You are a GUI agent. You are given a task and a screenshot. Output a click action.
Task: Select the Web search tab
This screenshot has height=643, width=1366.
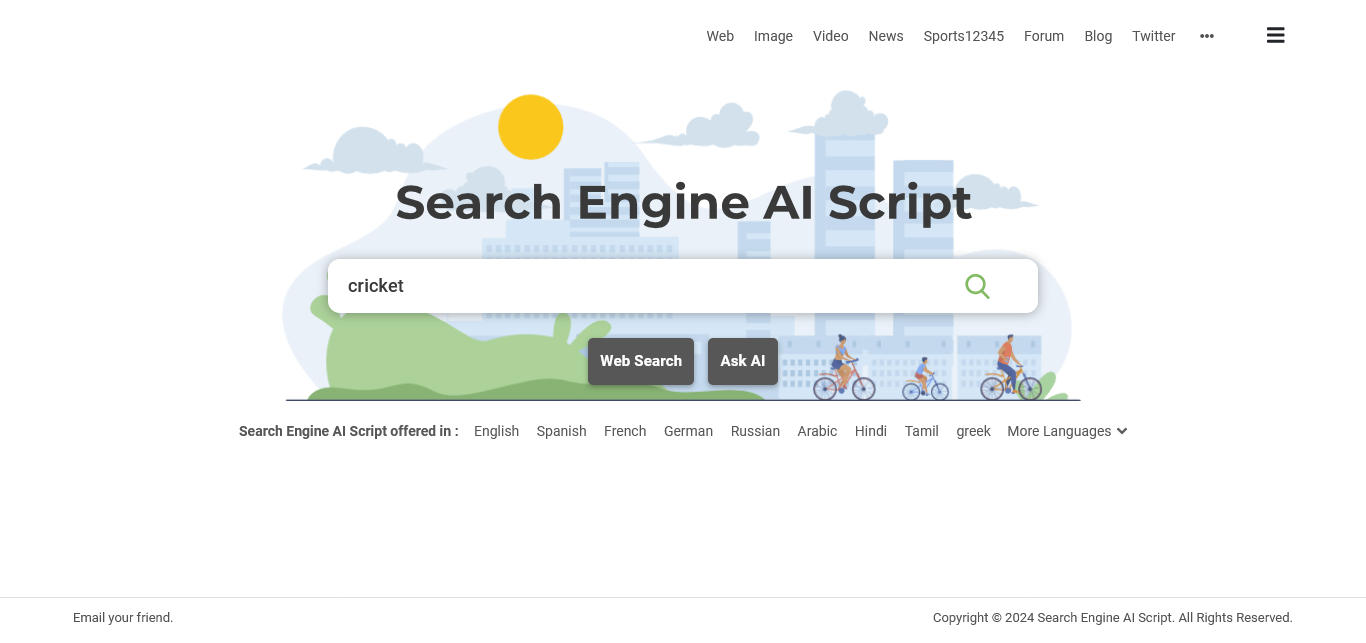720,36
